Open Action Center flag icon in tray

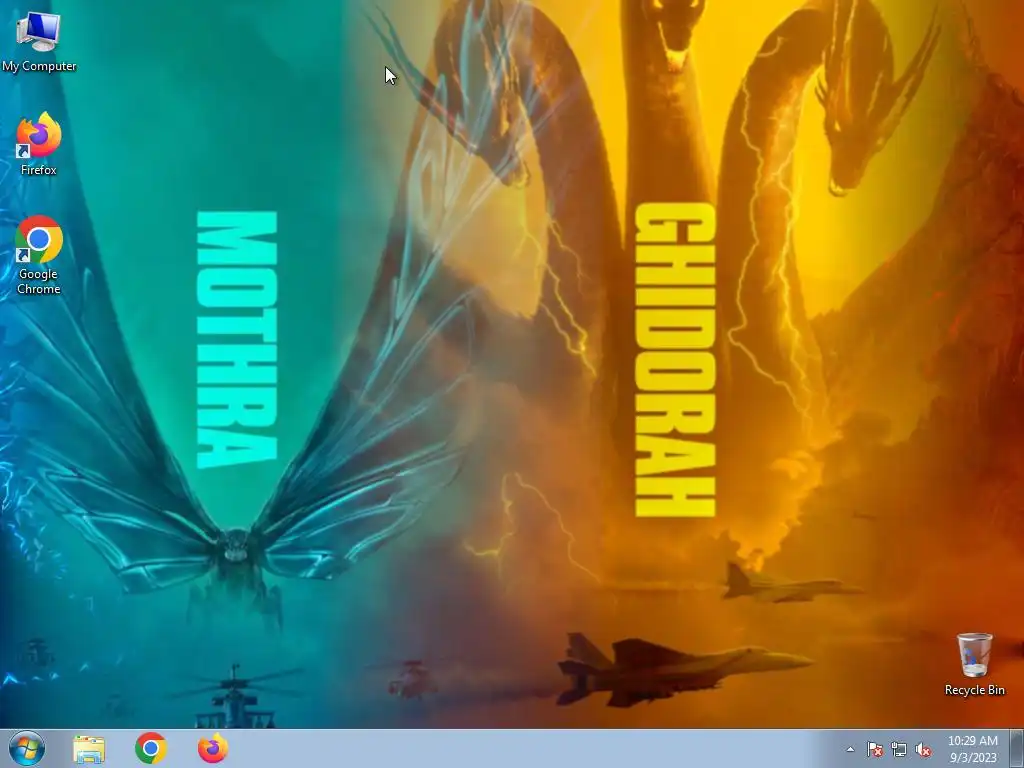(874, 749)
